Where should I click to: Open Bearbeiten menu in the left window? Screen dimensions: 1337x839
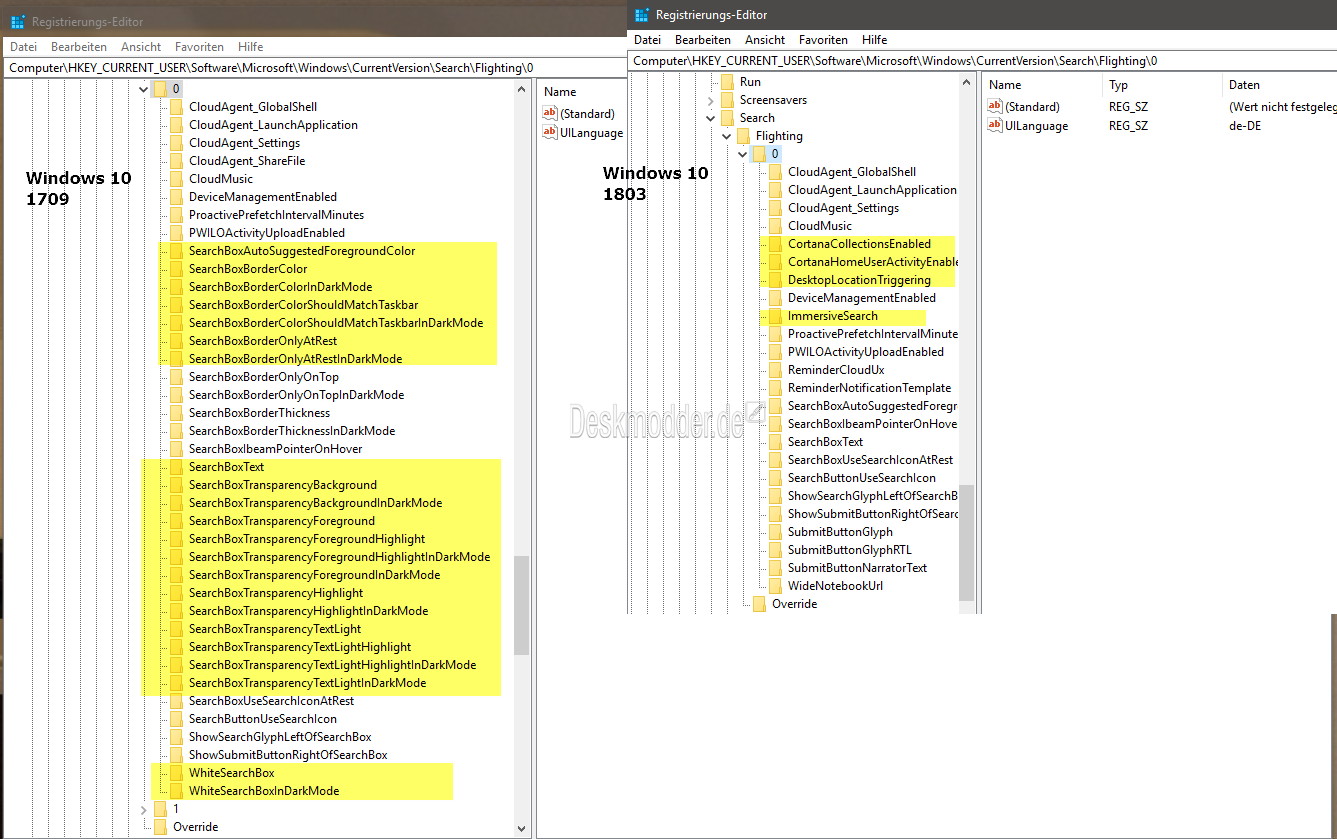click(79, 47)
